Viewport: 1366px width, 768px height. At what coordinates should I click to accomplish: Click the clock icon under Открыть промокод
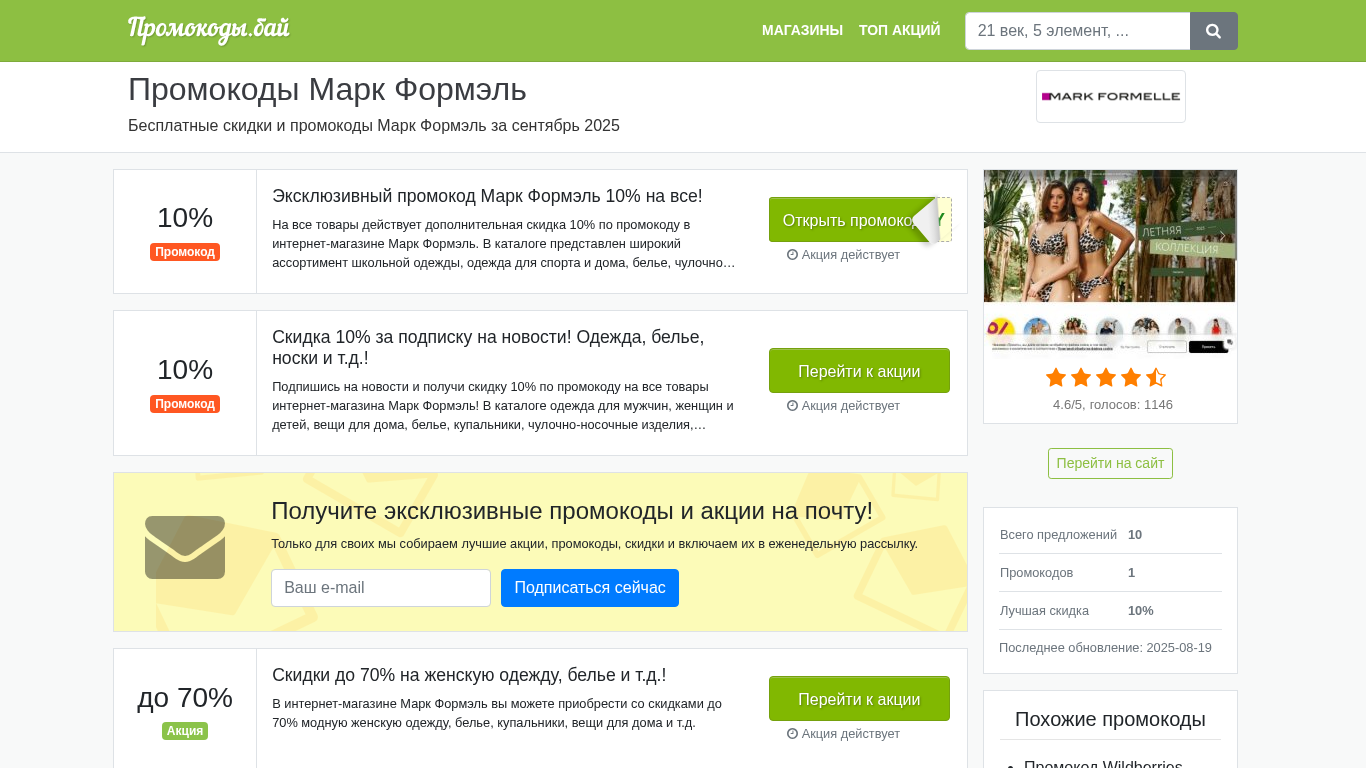pyautogui.click(x=792, y=255)
